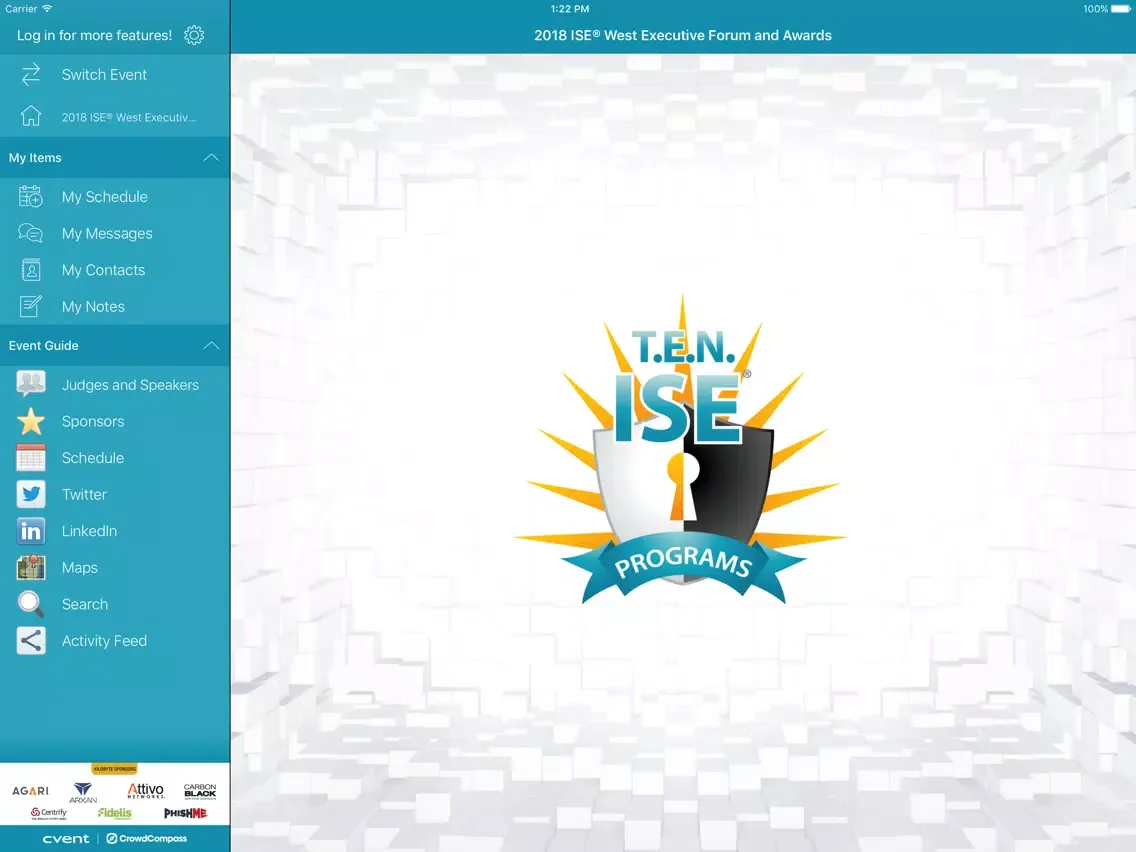Collapse the My Items section chevron

click(x=211, y=157)
